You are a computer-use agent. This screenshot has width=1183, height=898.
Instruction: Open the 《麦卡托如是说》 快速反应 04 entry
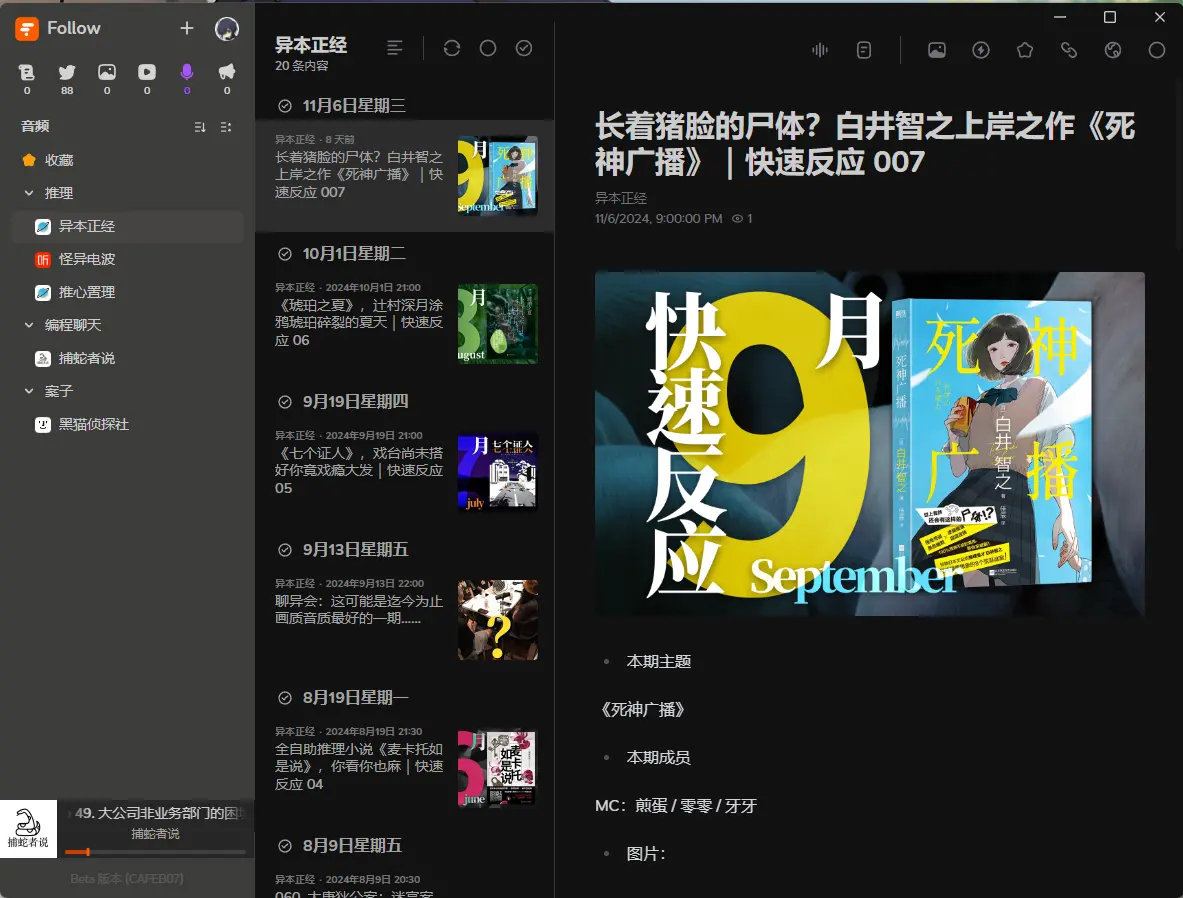click(405, 767)
